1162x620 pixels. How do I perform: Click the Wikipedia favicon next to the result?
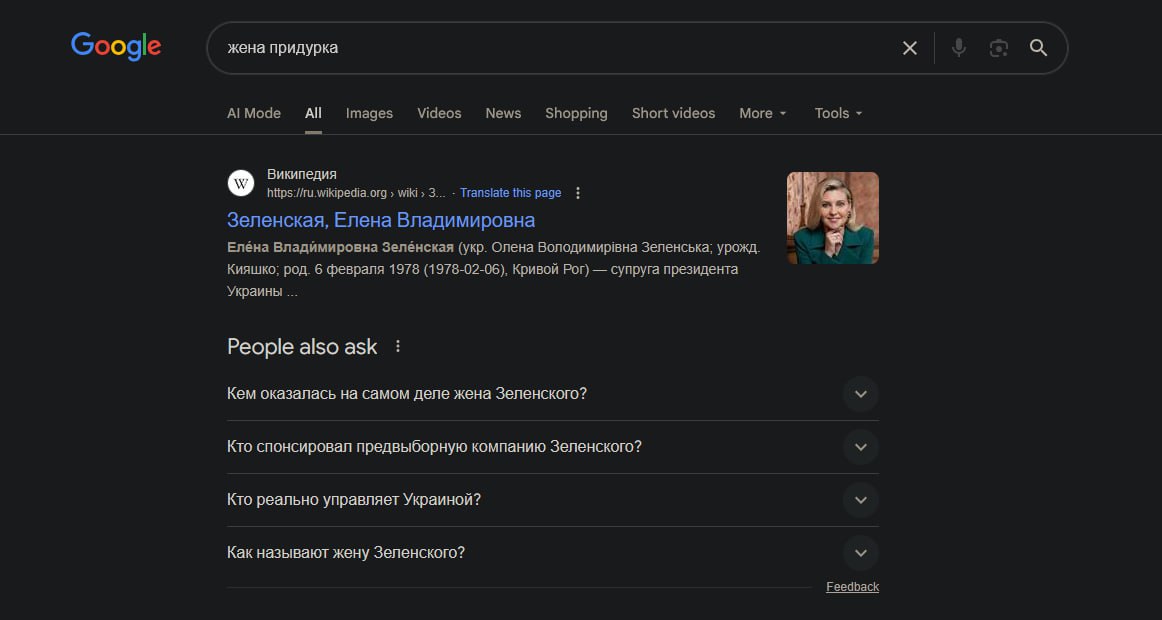(241, 183)
